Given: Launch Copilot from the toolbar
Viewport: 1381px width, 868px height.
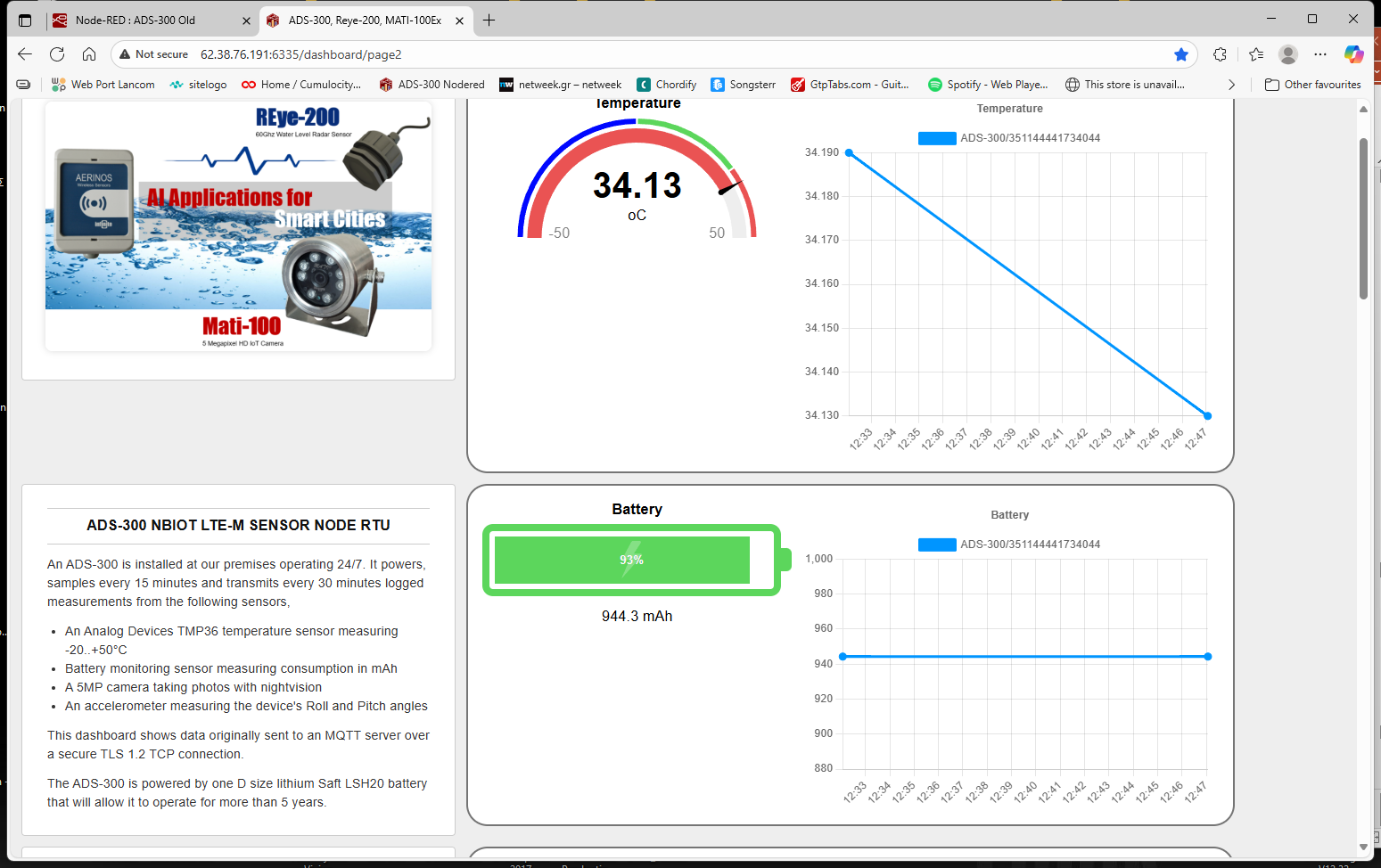Looking at the screenshot, I should tap(1353, 54).
